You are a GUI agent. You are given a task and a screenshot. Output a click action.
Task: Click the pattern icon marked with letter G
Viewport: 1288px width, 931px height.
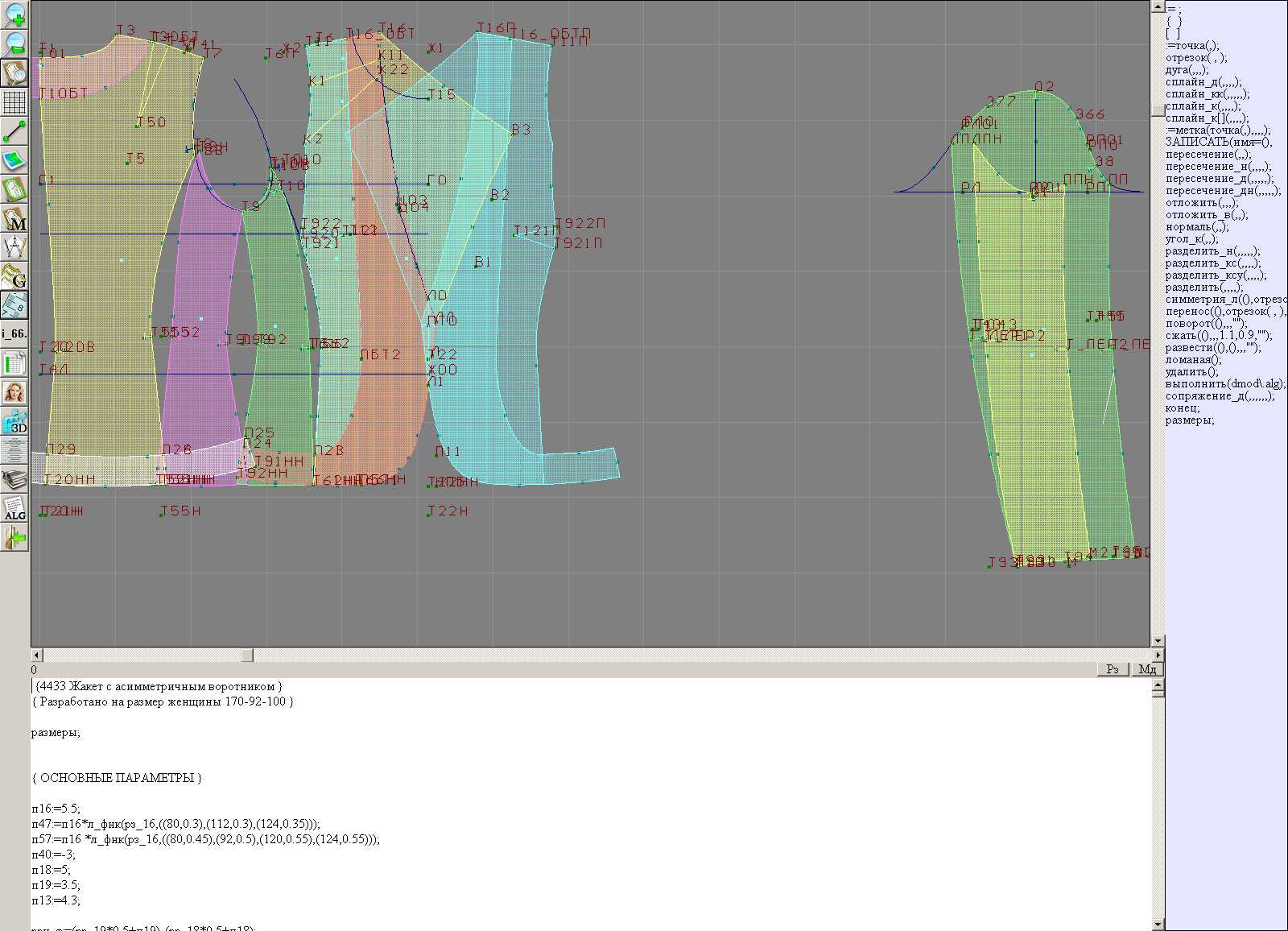[14, 276]
